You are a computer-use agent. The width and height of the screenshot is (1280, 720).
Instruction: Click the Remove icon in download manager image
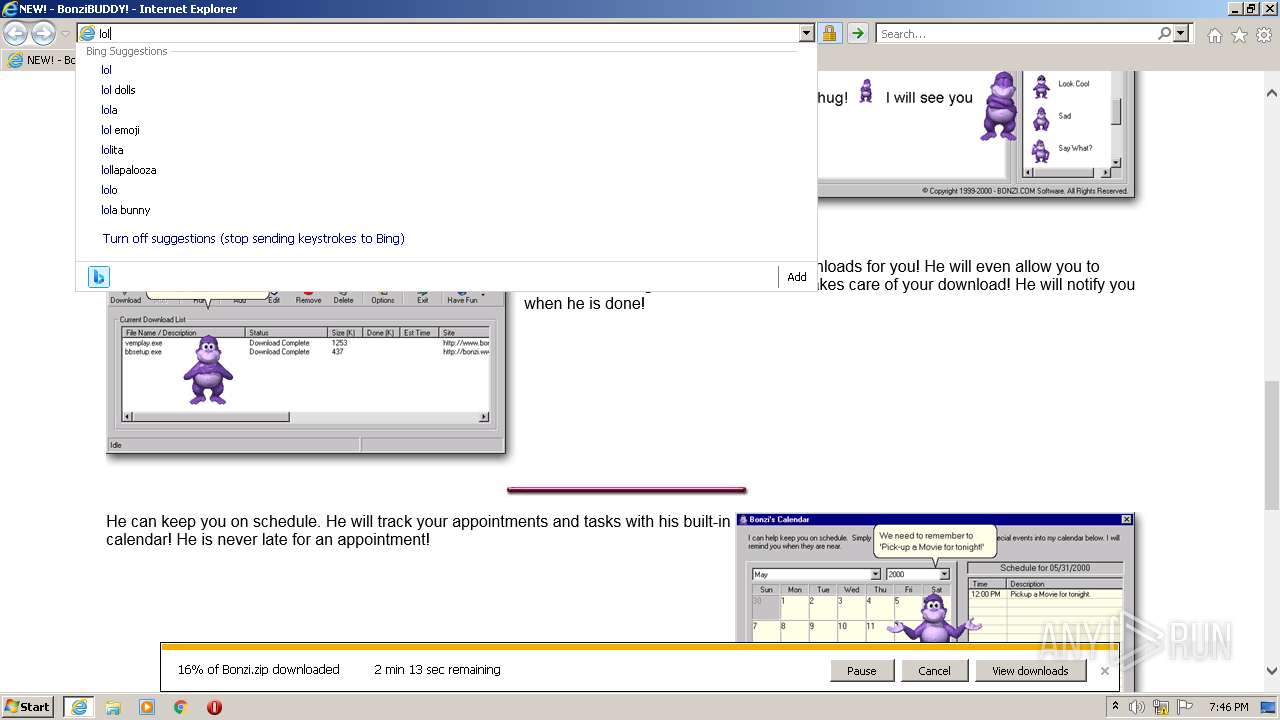pos(308,298)
